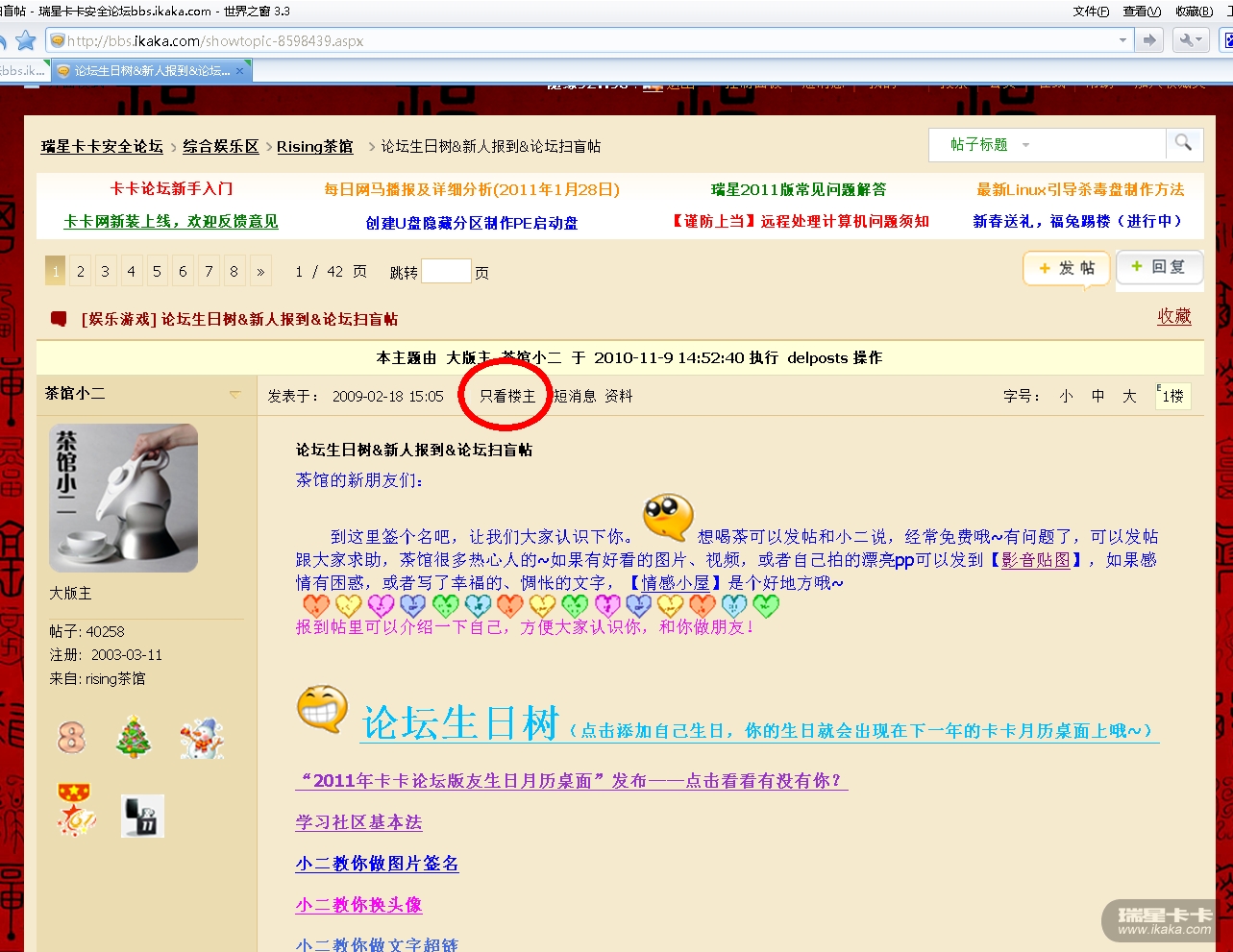Click the 收藏 link beside the thread title

pyautogui.click(x=1173, y=316)
